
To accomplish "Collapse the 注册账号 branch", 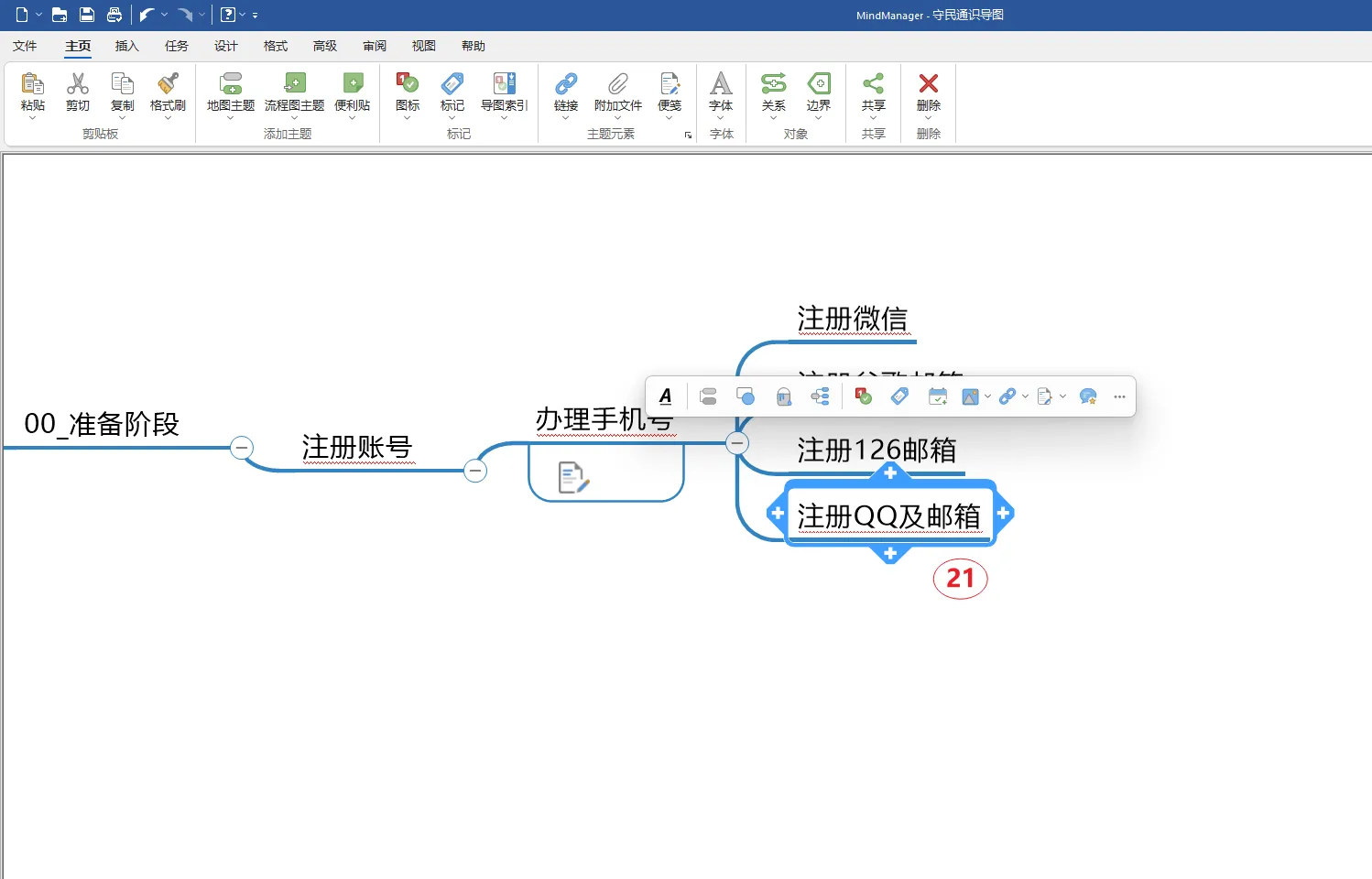I will click(x=474, y=471).
